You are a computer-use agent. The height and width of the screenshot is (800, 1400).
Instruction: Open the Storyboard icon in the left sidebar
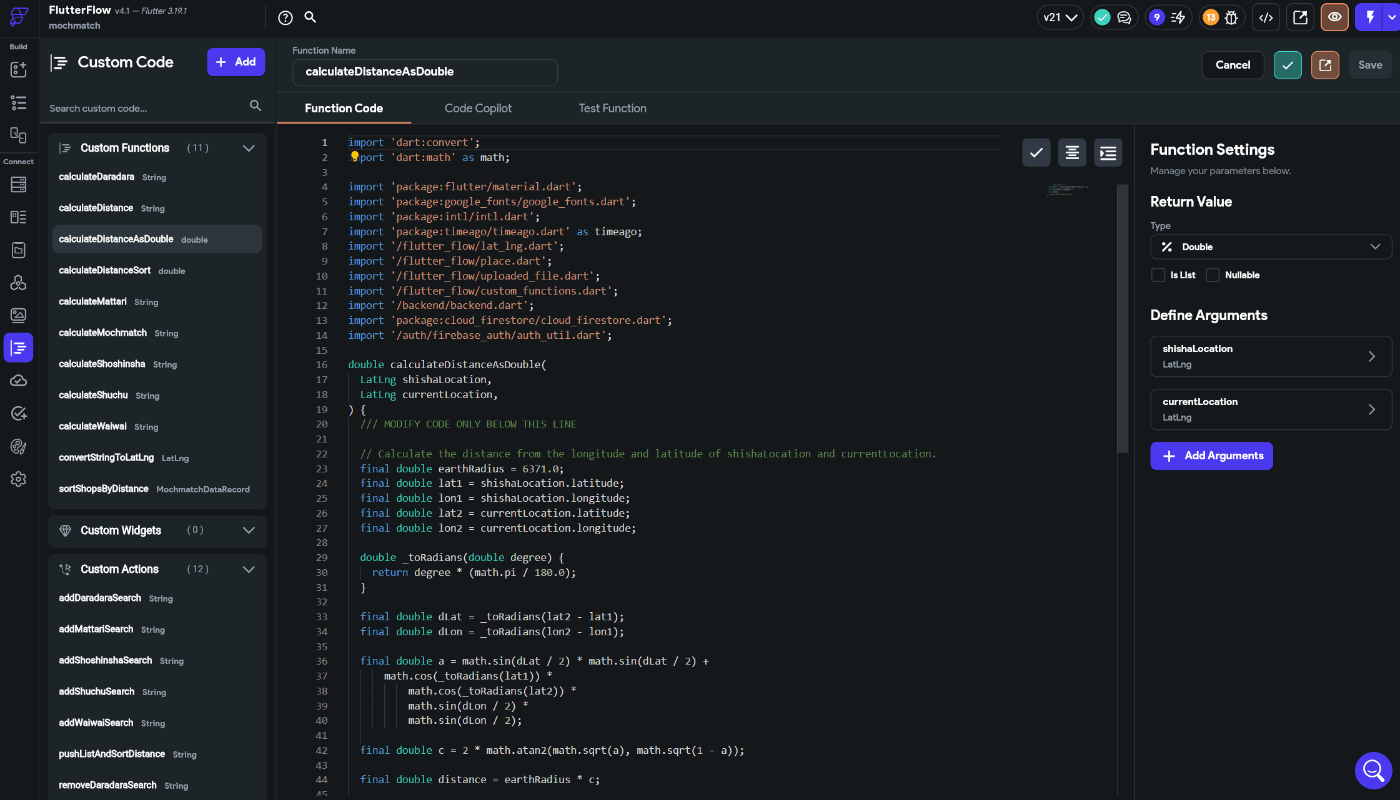coord(18,134)
